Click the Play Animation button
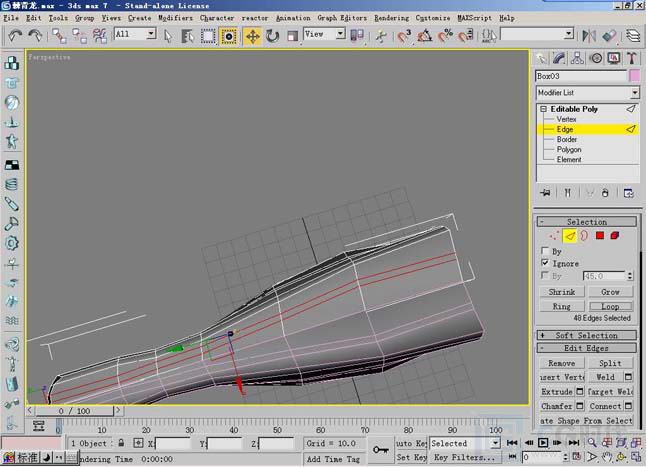This screenshot has height=467, width=646. pyautogui.click(x=543, y=443)
